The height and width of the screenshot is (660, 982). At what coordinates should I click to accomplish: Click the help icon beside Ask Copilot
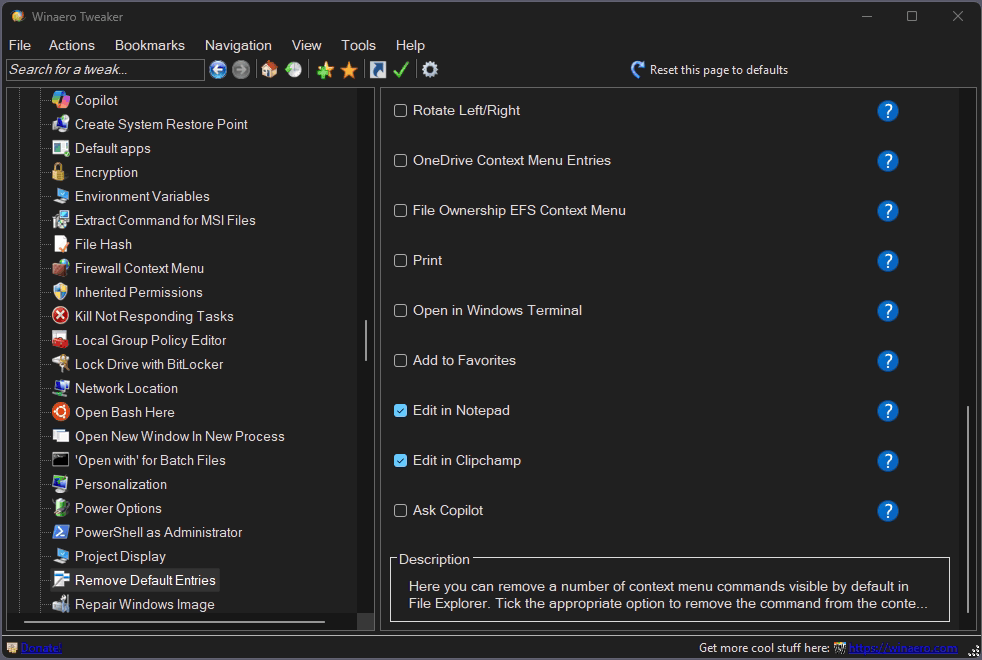(887, 511)
